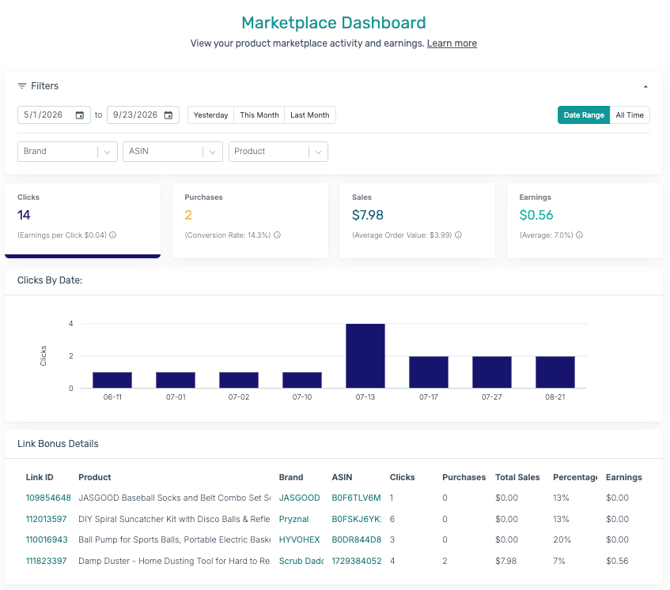The height and width of the screenshot is (590, 670).
Task: Click the Brand dropdown chevron arrow
Action: click(107, 152)
